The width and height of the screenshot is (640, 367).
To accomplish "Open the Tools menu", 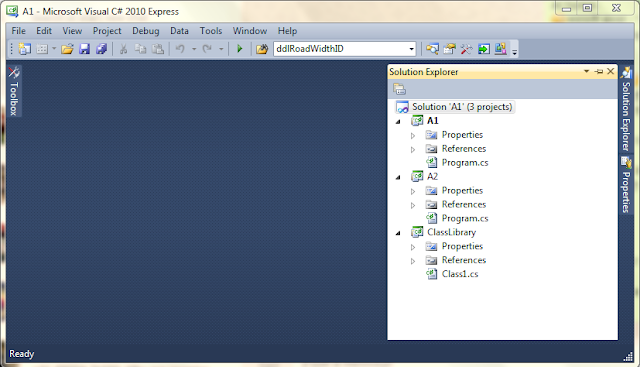I will point(211,31).
